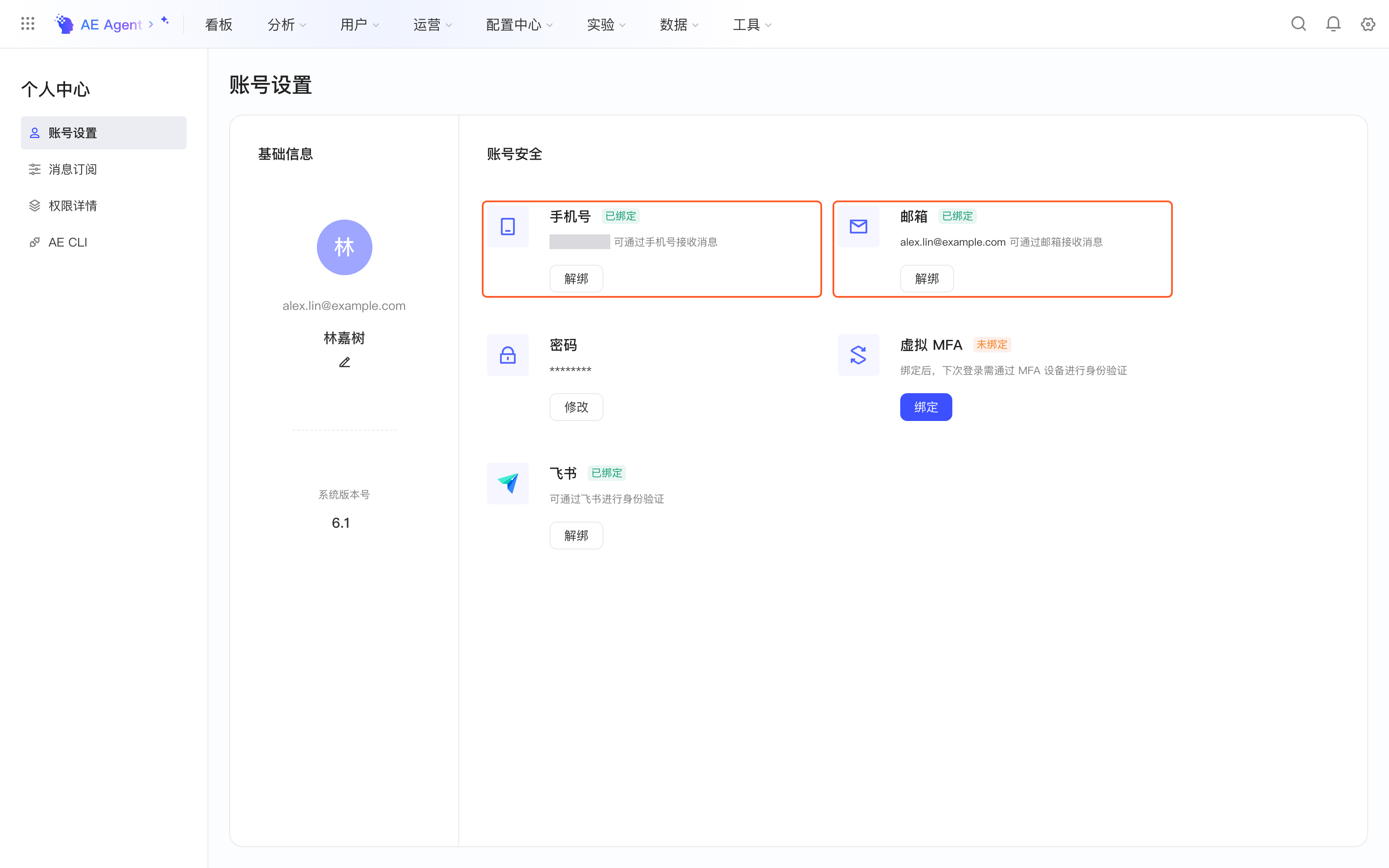
Task: Open notifications bell icon
Action: click(x=1333, y=23)
